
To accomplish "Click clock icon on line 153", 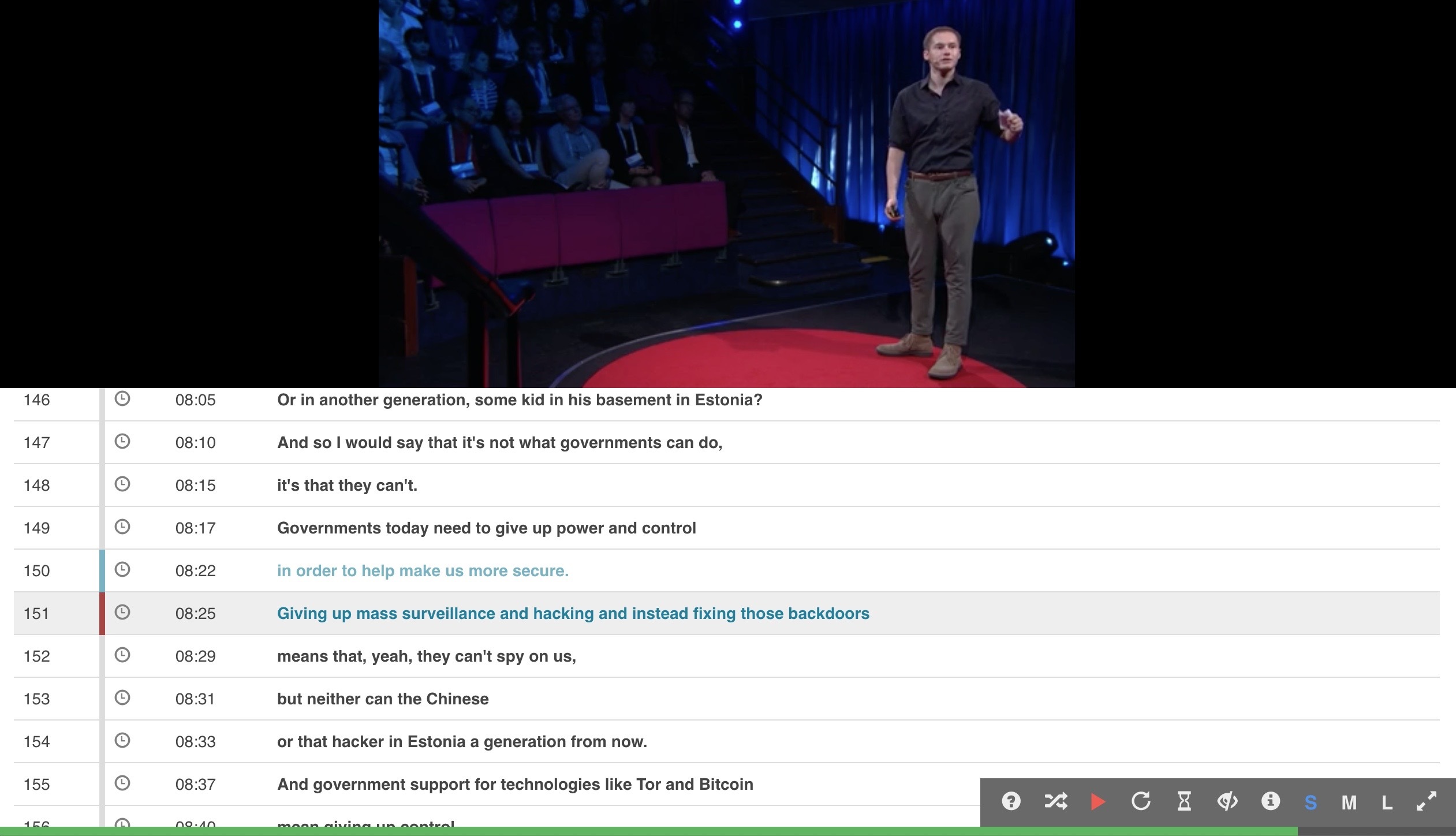I will coord(122,698).
